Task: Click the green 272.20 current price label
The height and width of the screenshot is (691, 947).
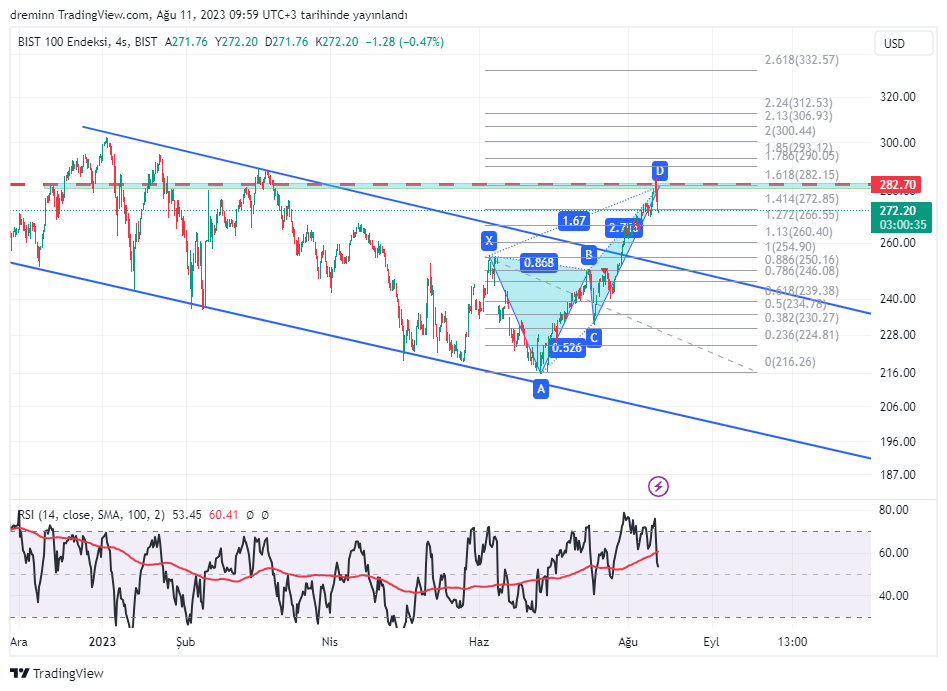Action: (900, 217)
